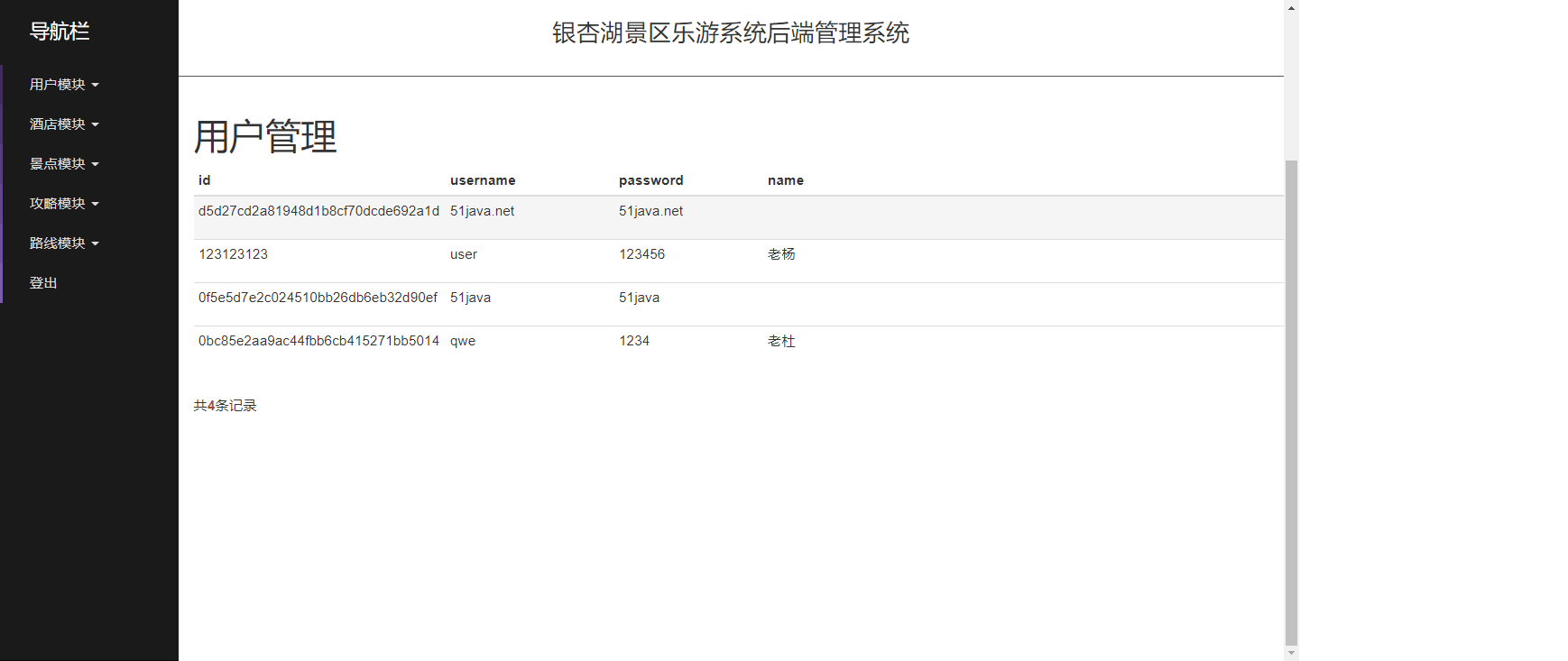Image resolution: width=1568 pixels, height=661 pixels.
Task: Click the scrollbar up arrow
Action: (1291, 8)
